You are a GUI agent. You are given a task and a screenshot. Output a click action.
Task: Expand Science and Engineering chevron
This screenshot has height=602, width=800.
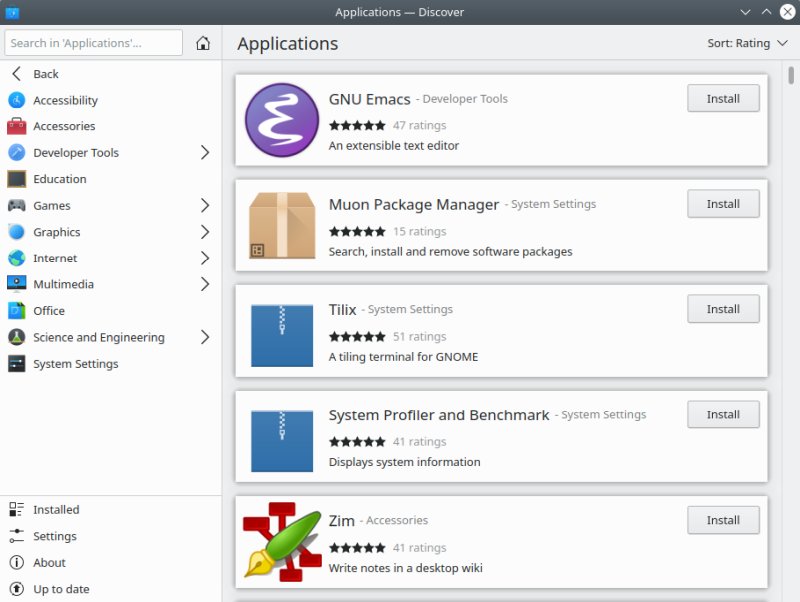point(205,337)
